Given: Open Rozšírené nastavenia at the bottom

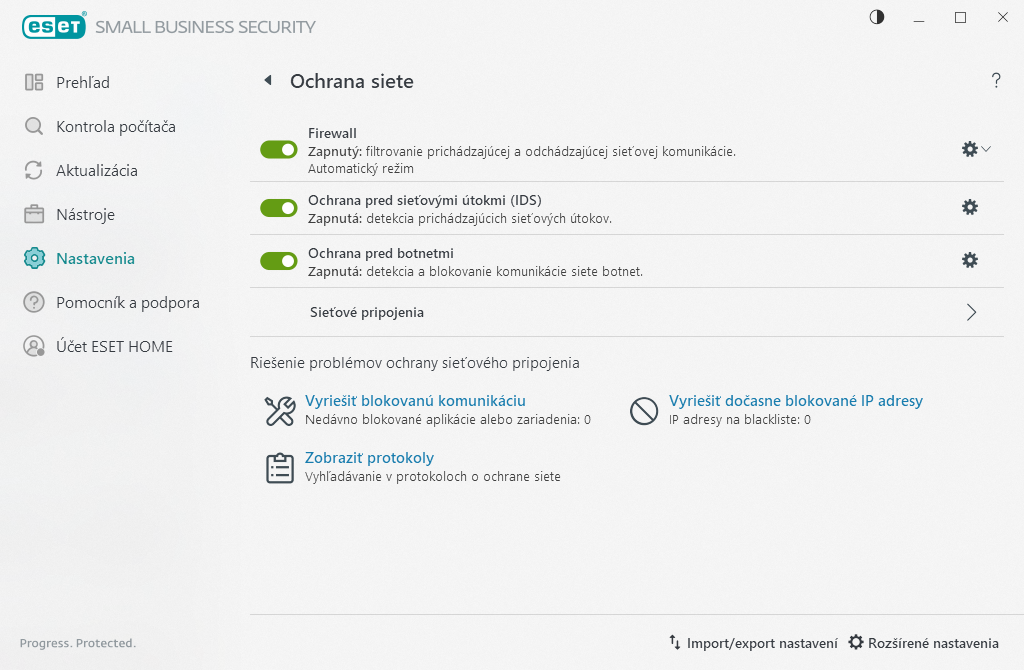Looking at the screenshot, I should pos(923,643).
